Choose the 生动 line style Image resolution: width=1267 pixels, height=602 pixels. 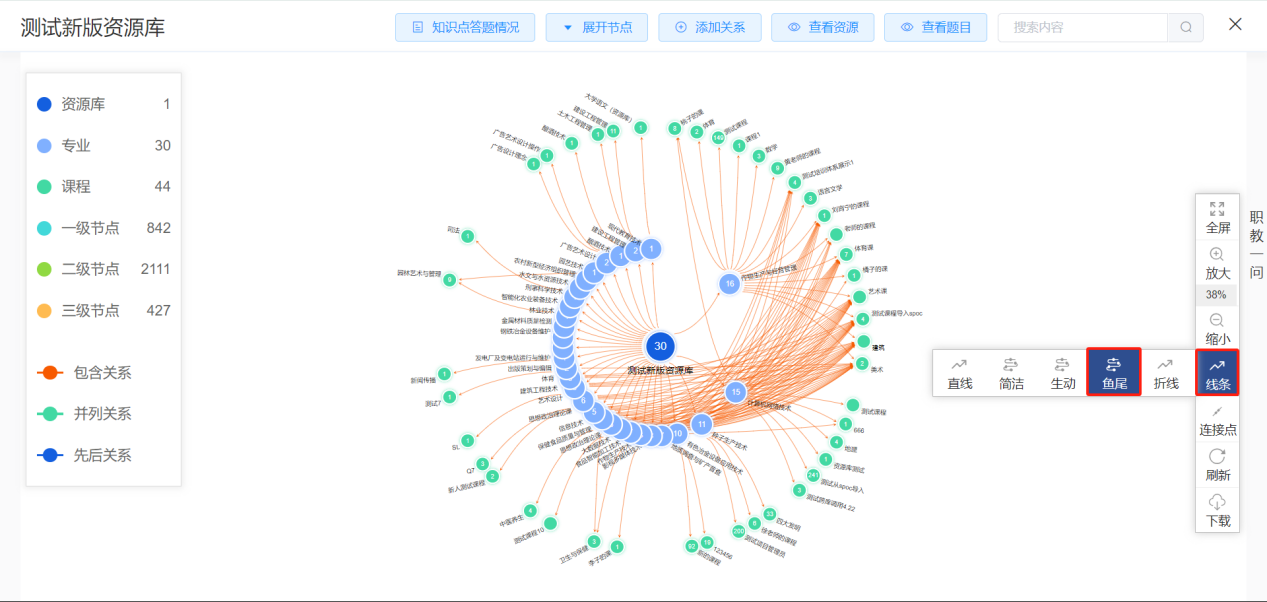point(1063,372)
